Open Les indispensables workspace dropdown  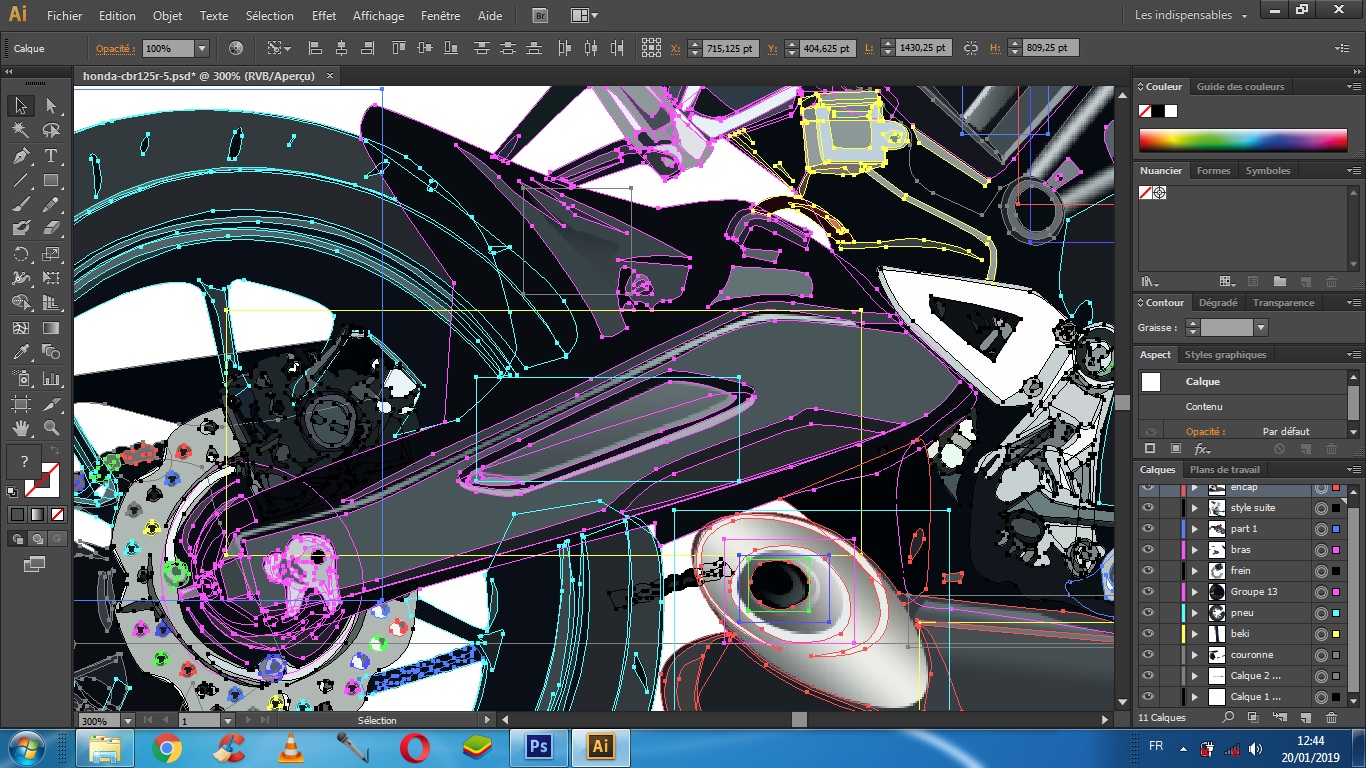pos(1191,16)
